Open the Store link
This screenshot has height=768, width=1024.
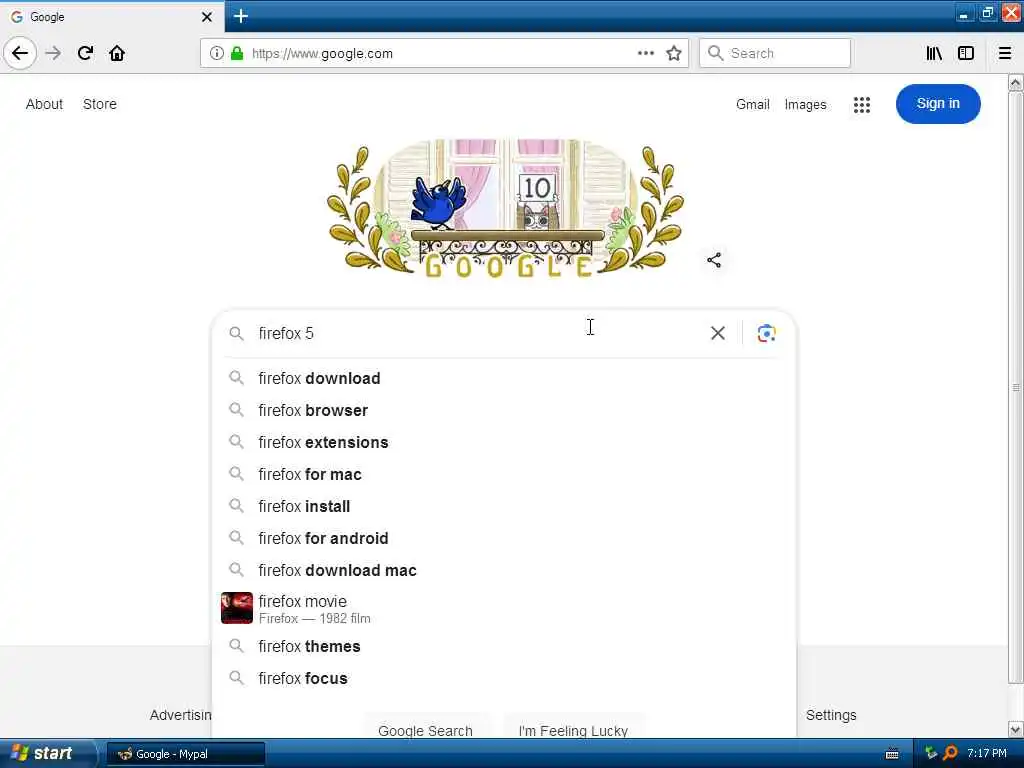pyautogui.click(x=100, y=104)
